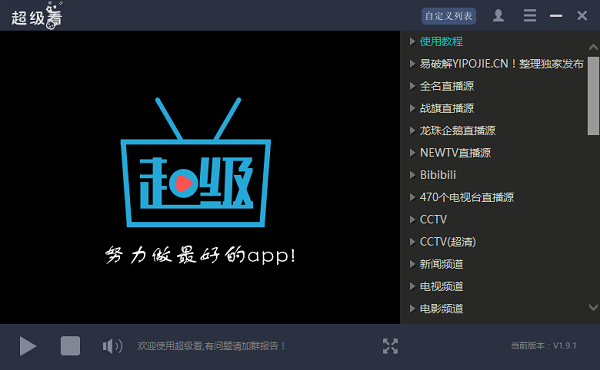Expand the Bibibili group arrow
The width and height of the screenshot is (600, 370).
pyautogui.click(x=412, y=175)
